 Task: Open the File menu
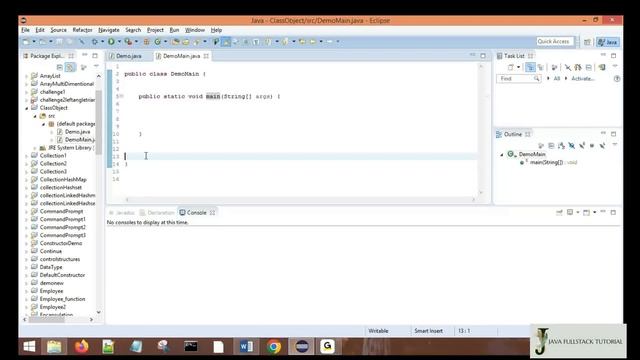pyautogui.click(x=25, y=30)
